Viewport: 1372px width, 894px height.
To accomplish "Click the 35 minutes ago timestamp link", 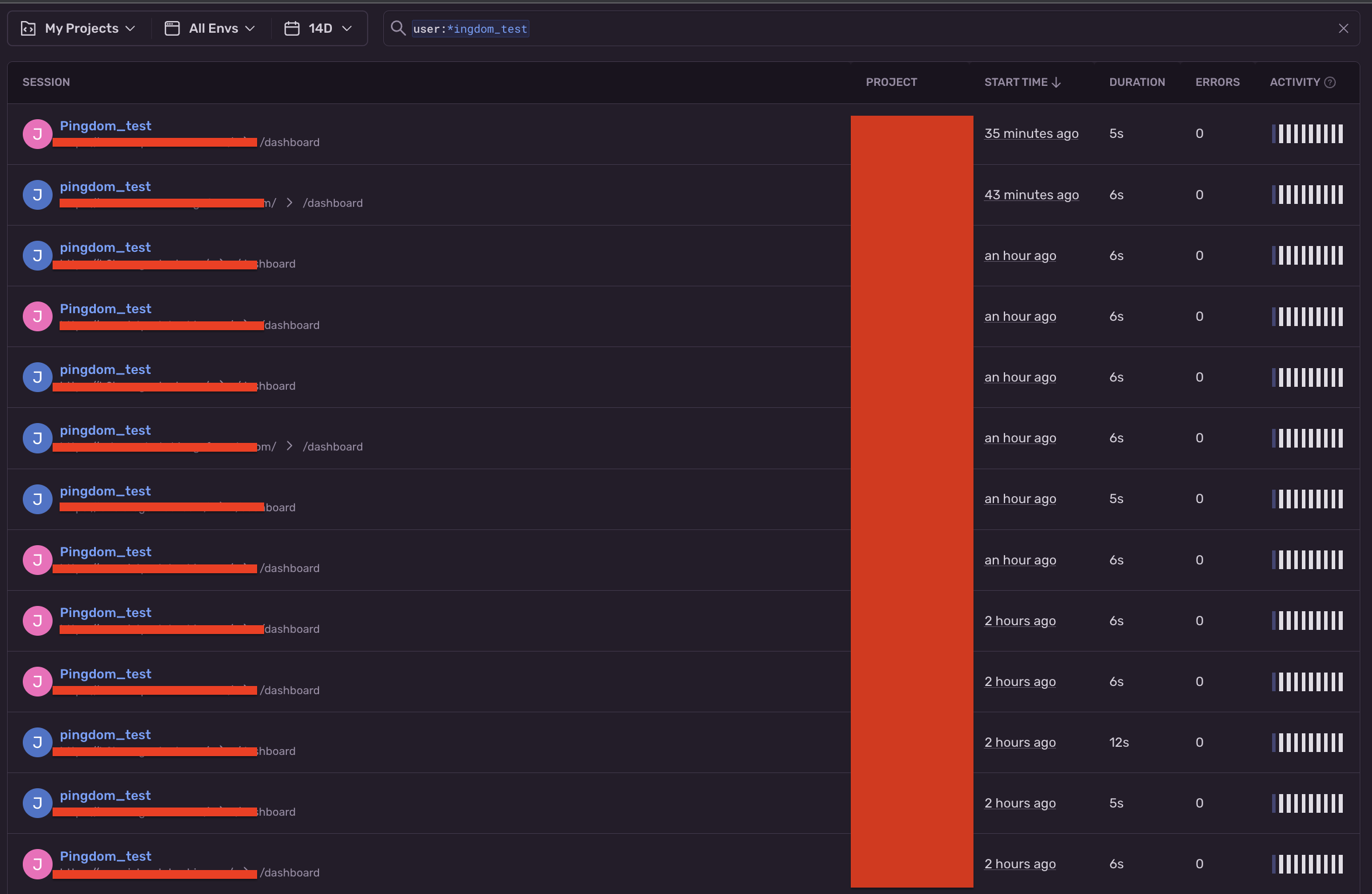I will point(1031,133).
